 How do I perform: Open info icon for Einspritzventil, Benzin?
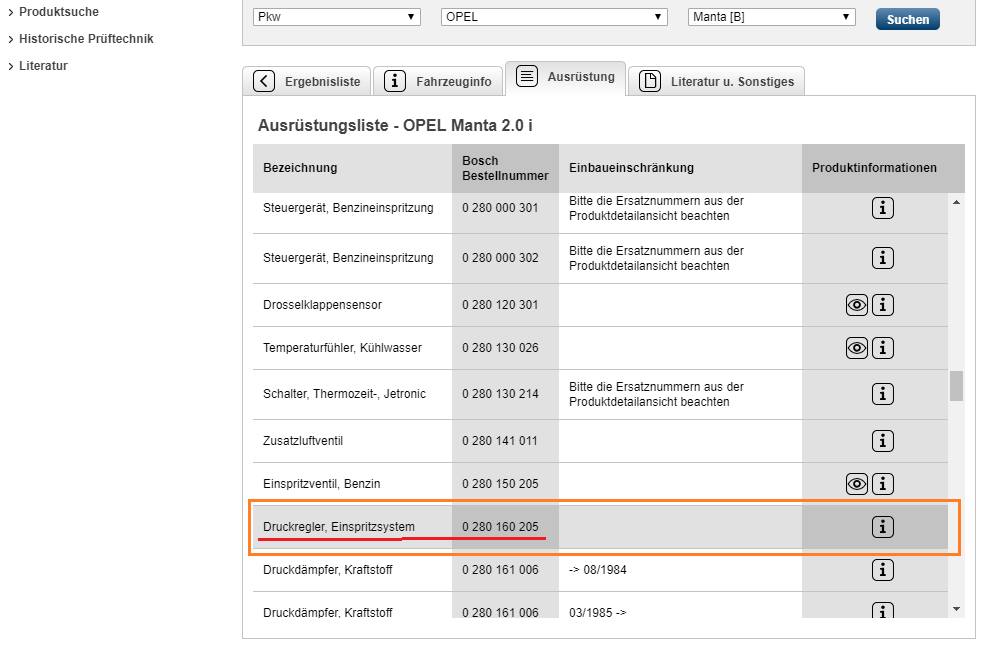pos(882,484)
